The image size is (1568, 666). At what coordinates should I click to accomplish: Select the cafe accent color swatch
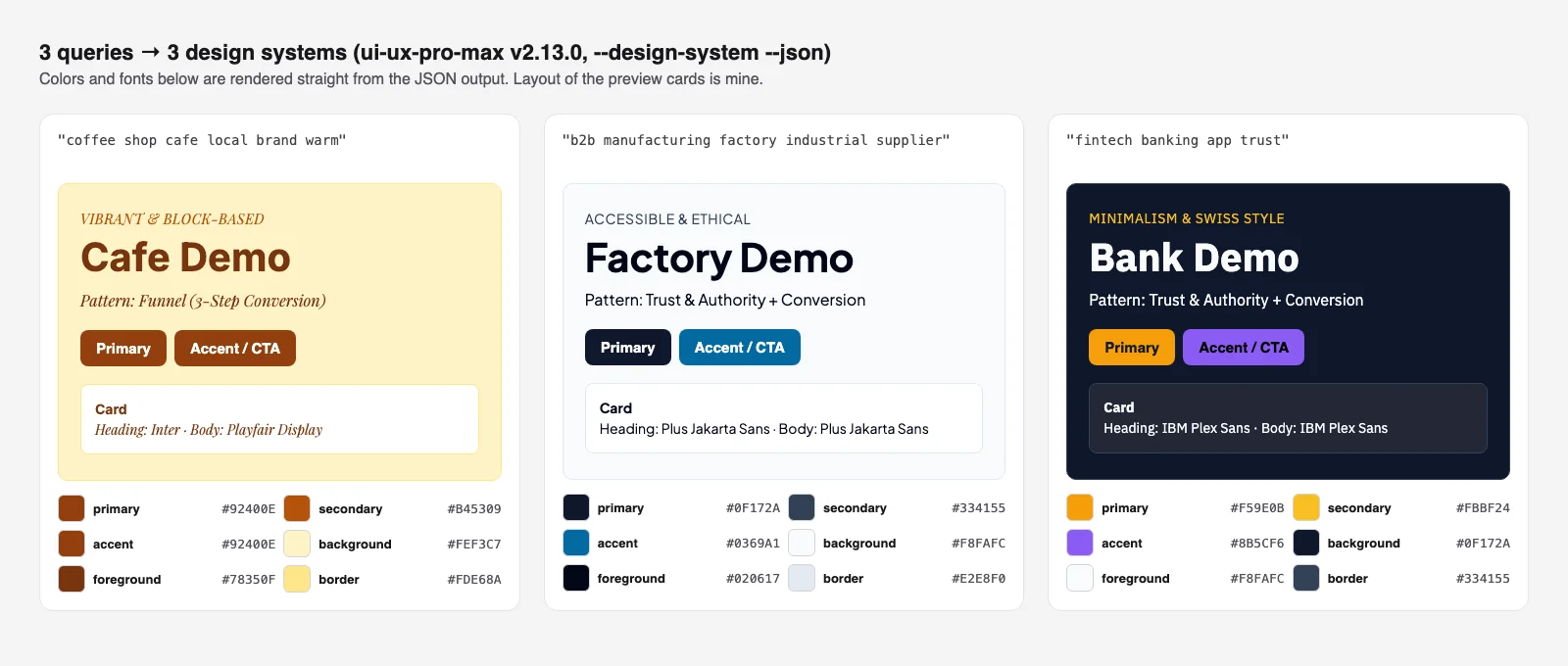click(x=72, y=544)
